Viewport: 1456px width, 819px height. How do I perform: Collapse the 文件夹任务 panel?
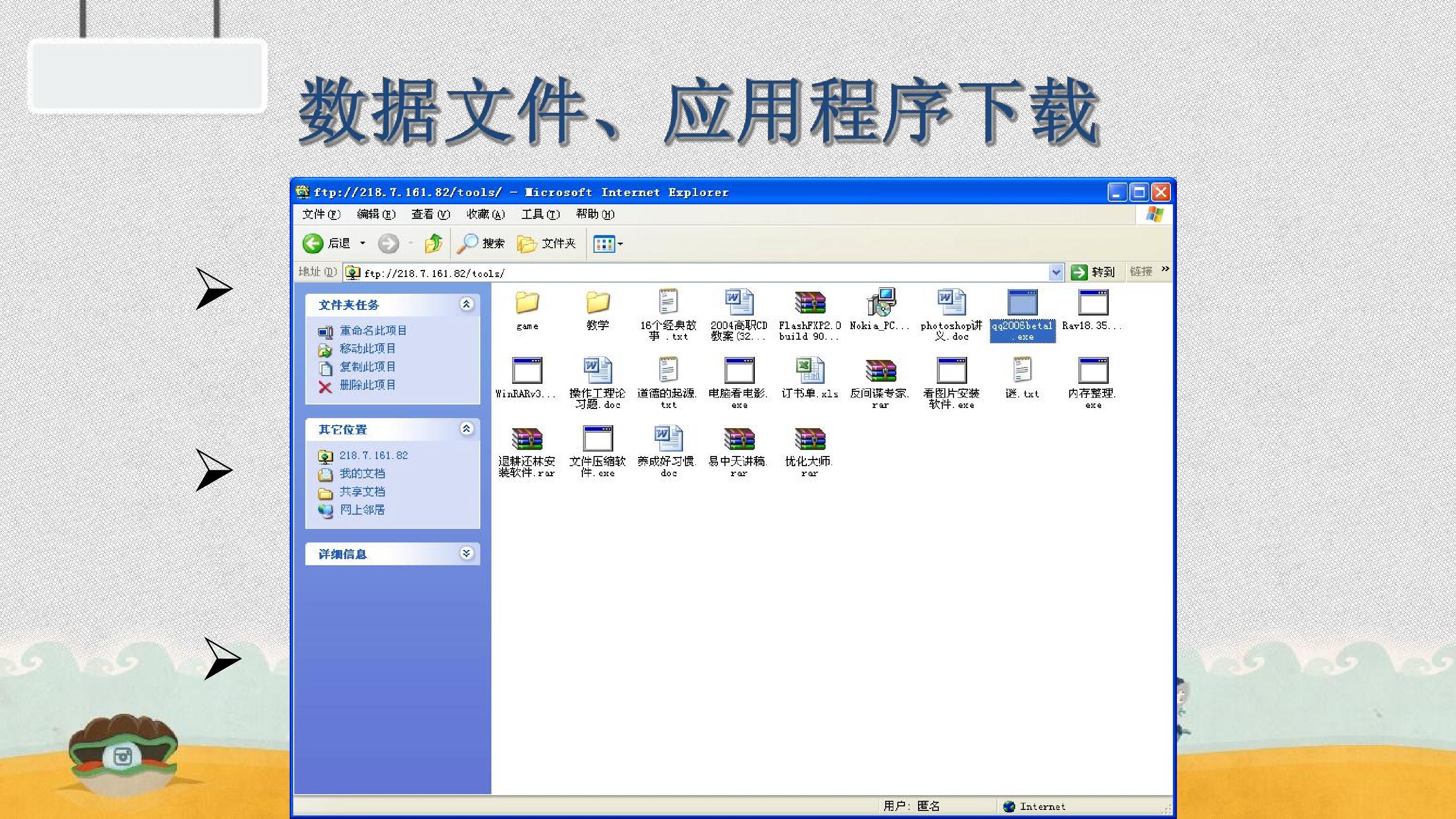pyautogui.click(x=466, y=305)
